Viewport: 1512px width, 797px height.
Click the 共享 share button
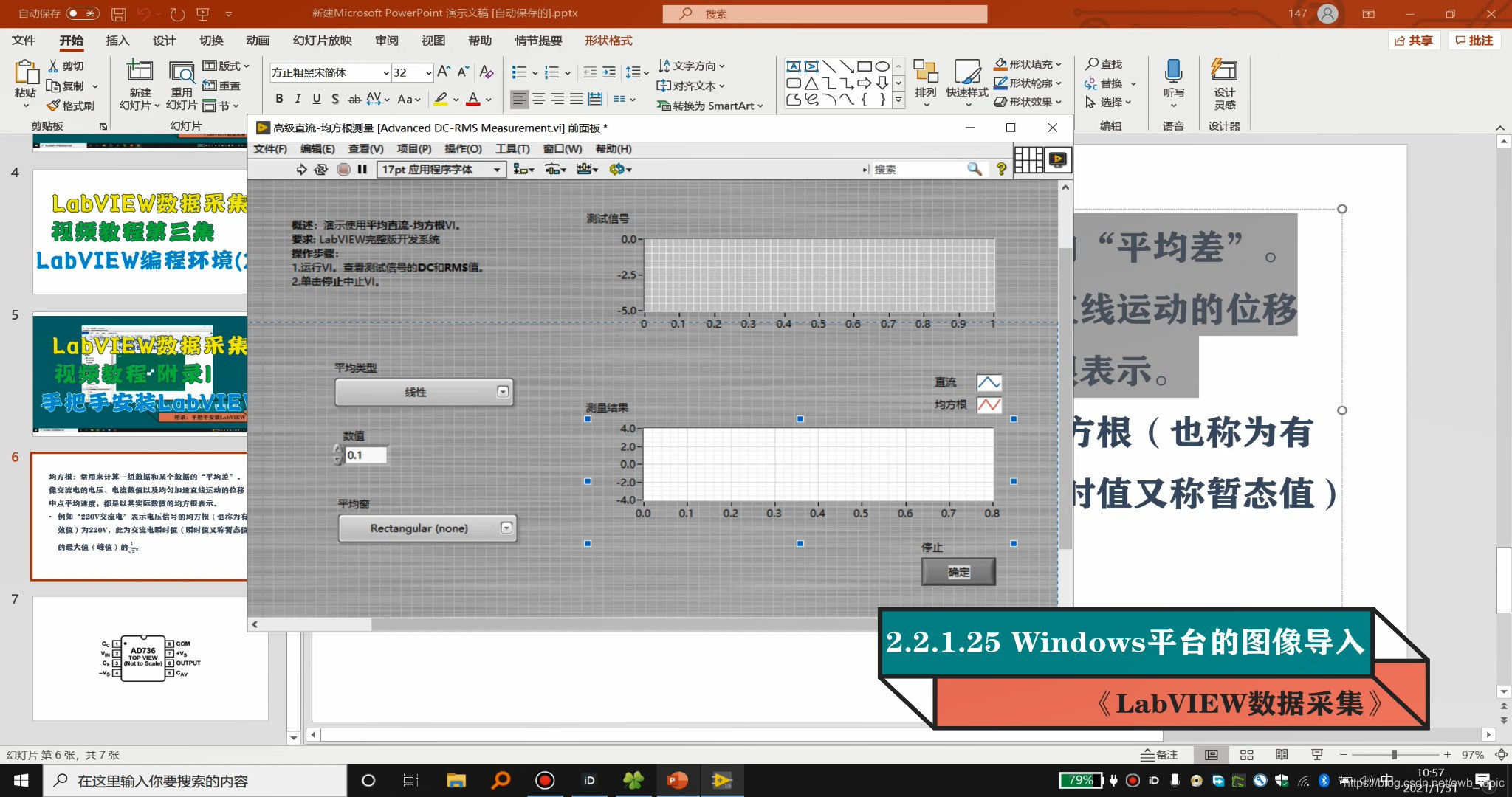(1414, 41)
